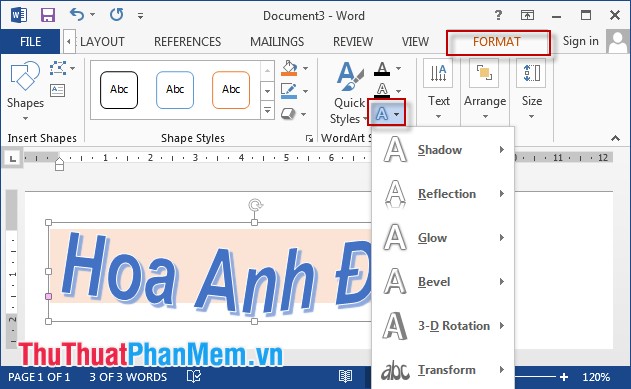
Task: Click the 3 OF 3 WORDS counter
Action: (x=128, y=377)
